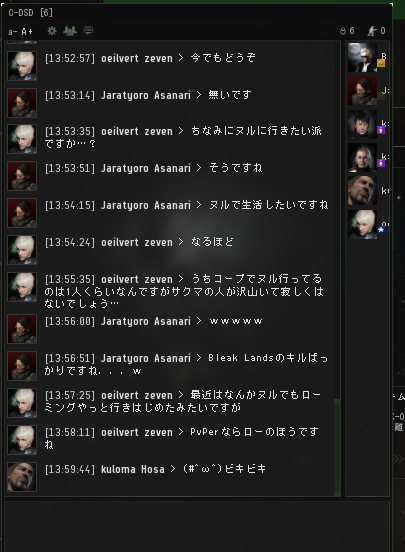Open kuloma Hosa's portrait in last message
The height and width of the screenshot is (552, 405).
22,477
